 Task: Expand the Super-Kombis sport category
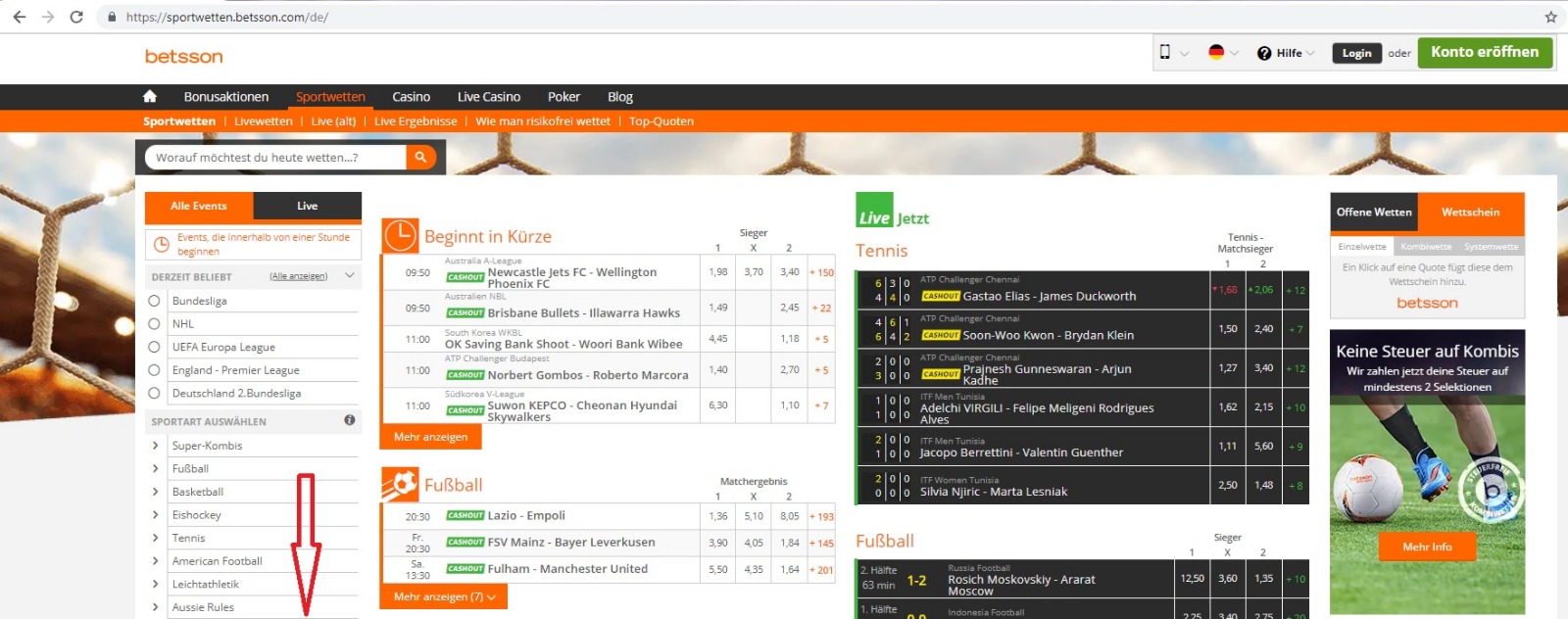point(155,446)
